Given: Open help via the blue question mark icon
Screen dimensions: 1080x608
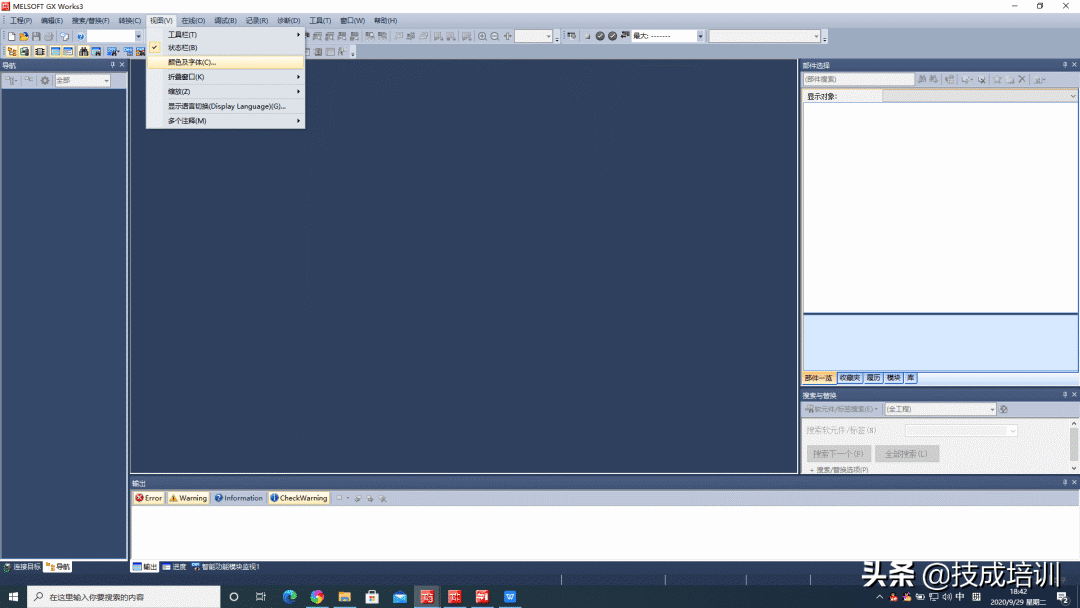Looking at the screenshot, I should [81, 36].
